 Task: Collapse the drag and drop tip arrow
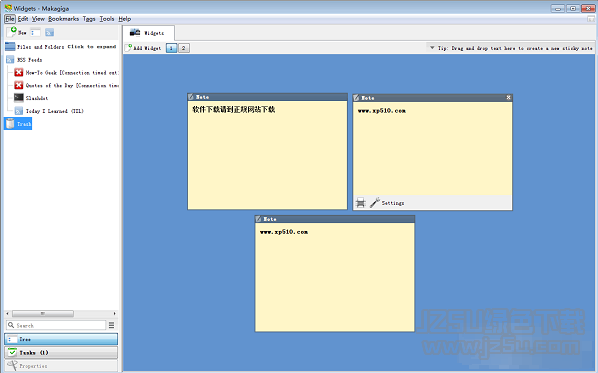pyautogui.click(x=432, y=48)
